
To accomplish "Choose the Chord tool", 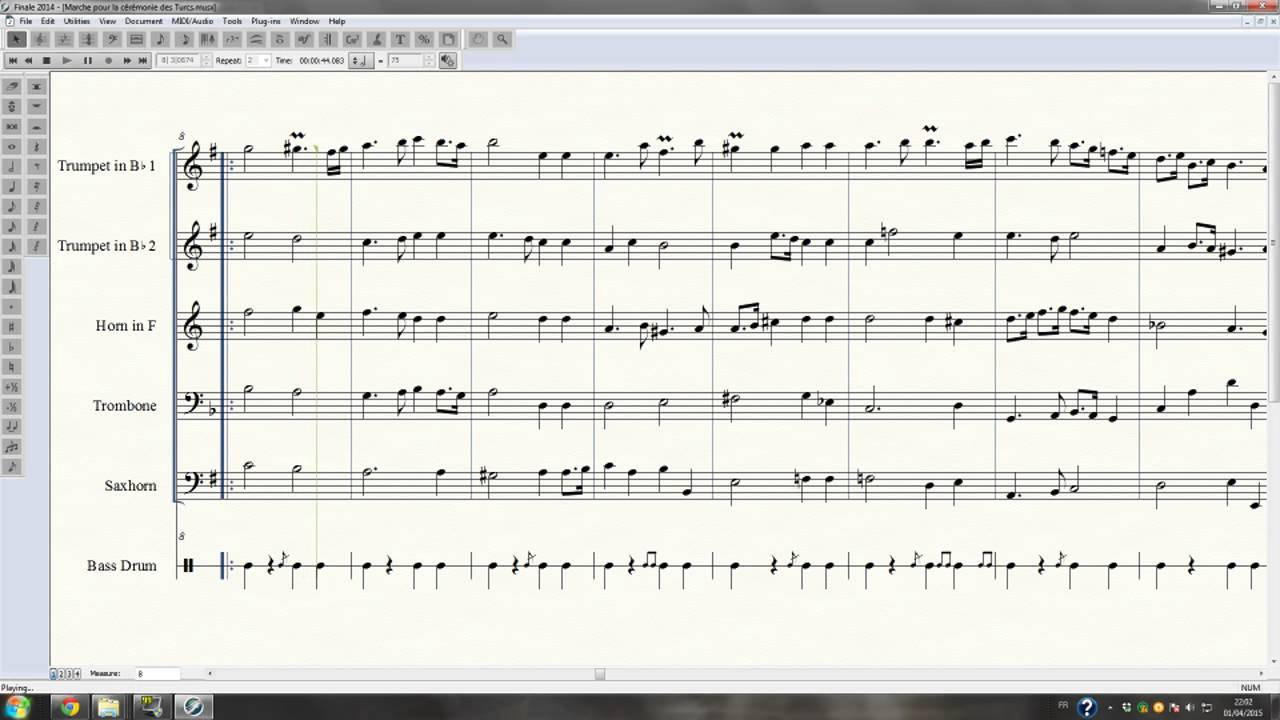I will (x=351, y=39).
